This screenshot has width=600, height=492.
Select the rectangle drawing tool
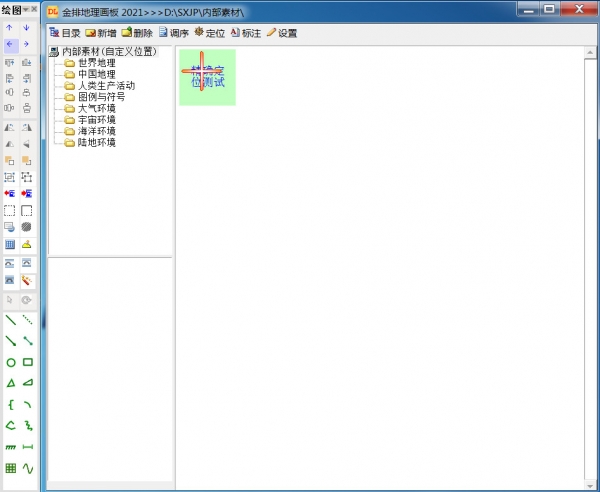click(28, 362)
